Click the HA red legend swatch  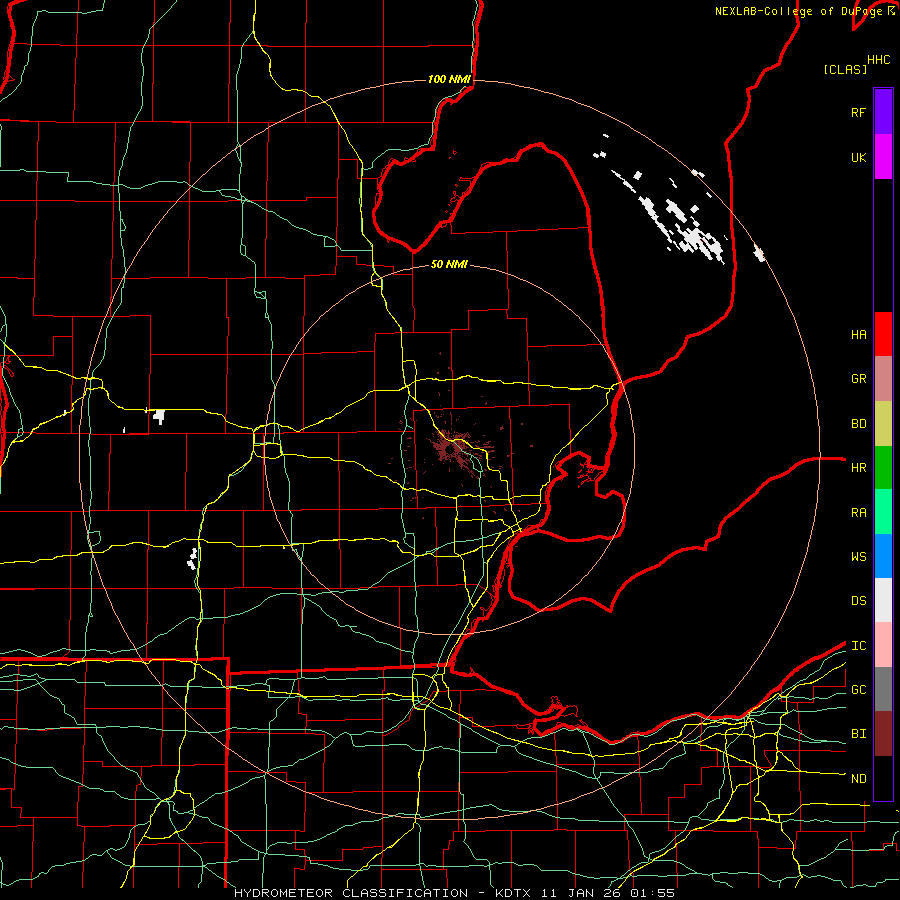coord(883,334)
